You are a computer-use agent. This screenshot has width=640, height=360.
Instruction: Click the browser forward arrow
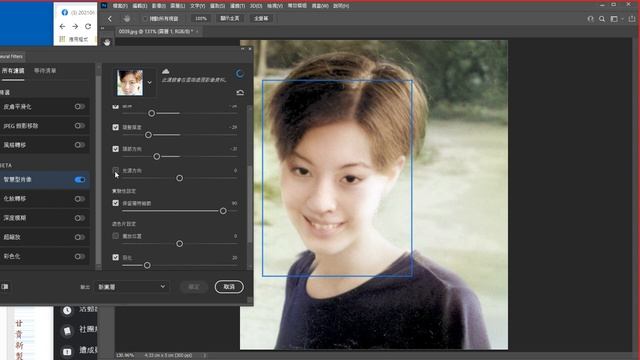75,27
